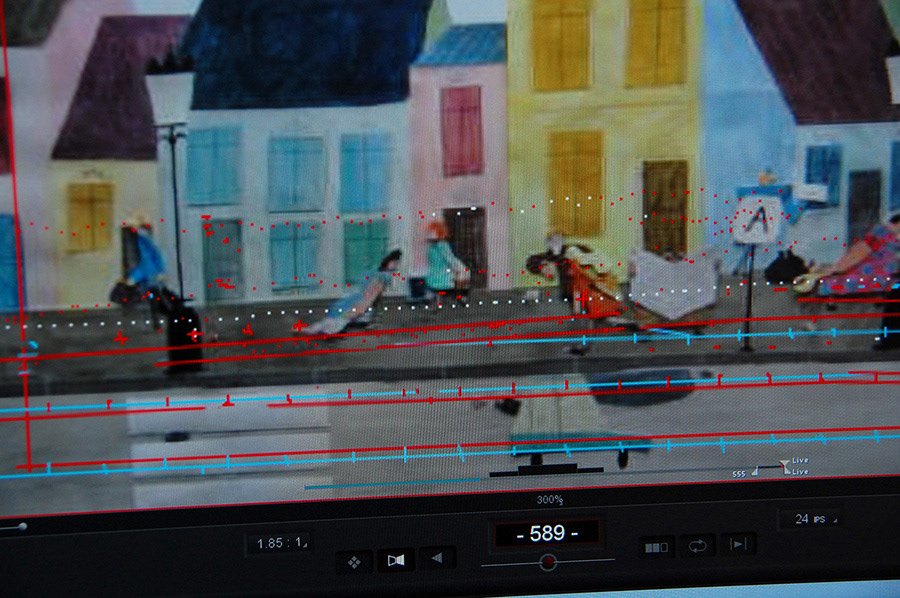The width and height of the screenshot is (900, 598).
Task: Click the left-pointing triangle play-backward icon
Action: (x=437, y=557)
